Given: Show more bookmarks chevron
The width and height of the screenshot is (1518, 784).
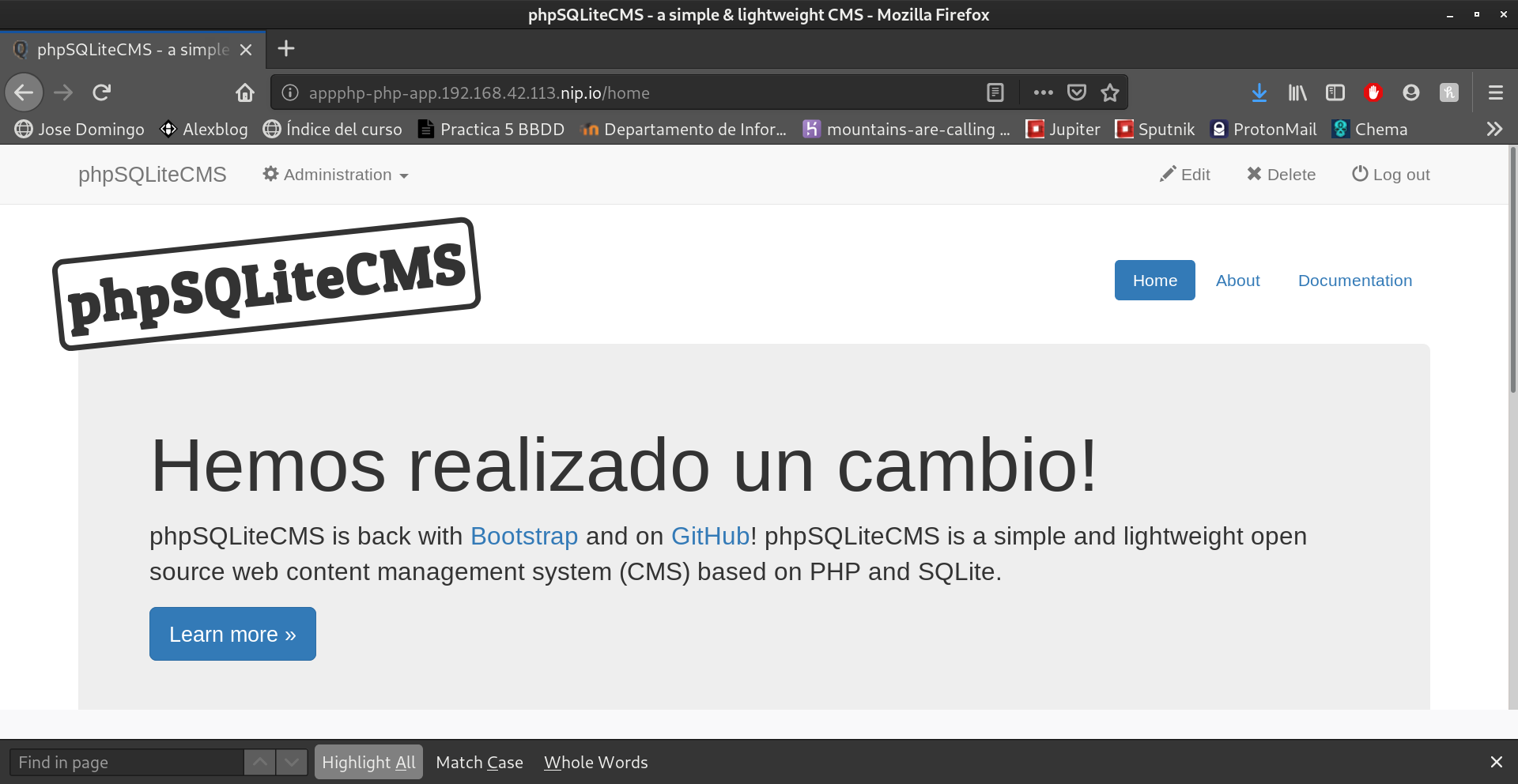Looking at the screenshot, I should [1494, 129].
